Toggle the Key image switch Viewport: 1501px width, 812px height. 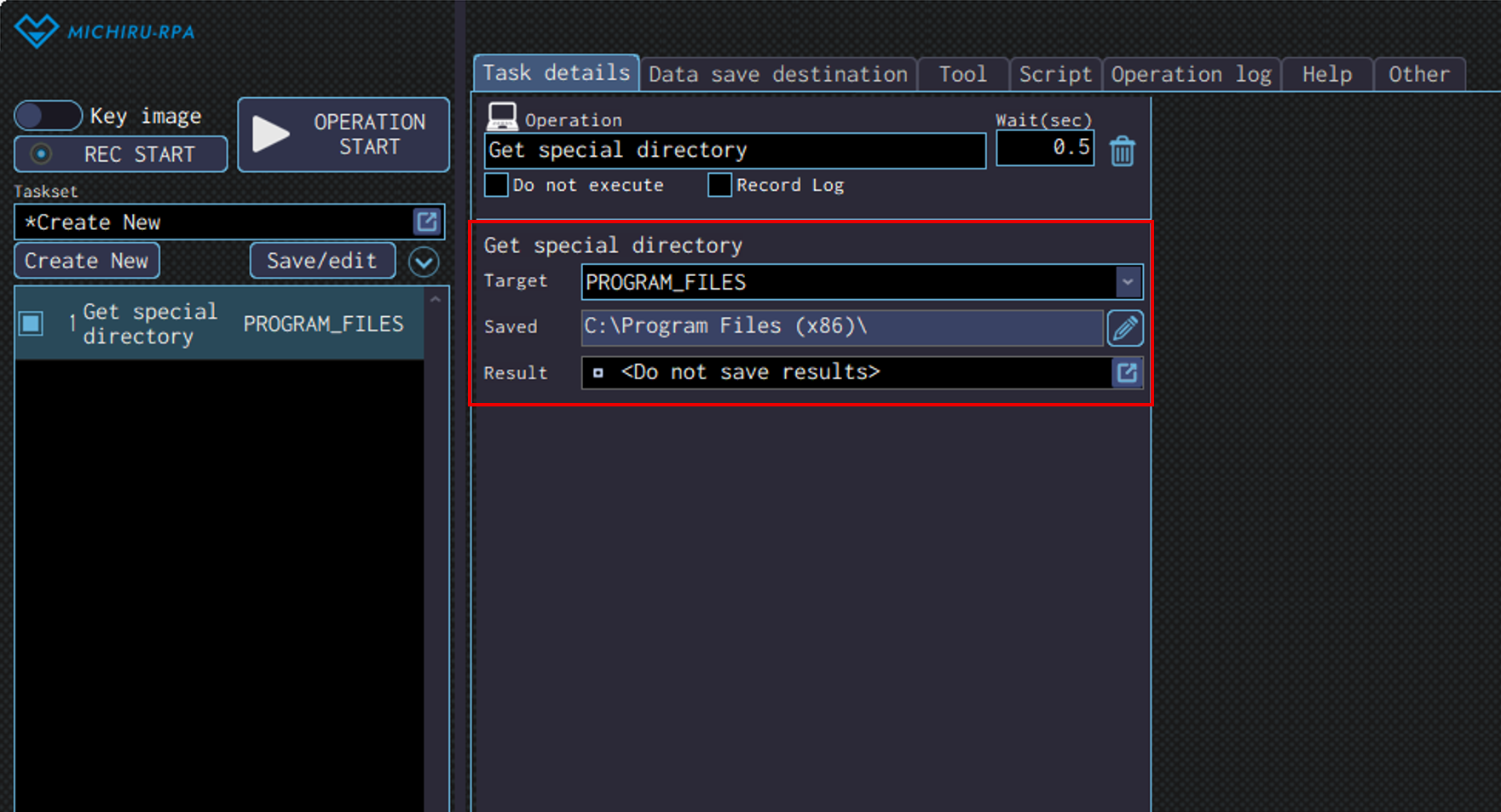48,116
